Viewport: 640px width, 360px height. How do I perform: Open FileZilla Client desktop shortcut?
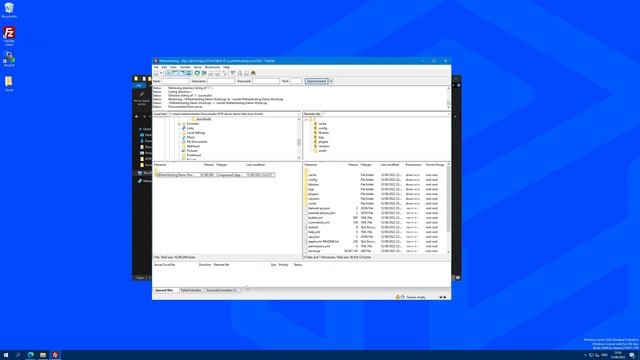point(9,36)
